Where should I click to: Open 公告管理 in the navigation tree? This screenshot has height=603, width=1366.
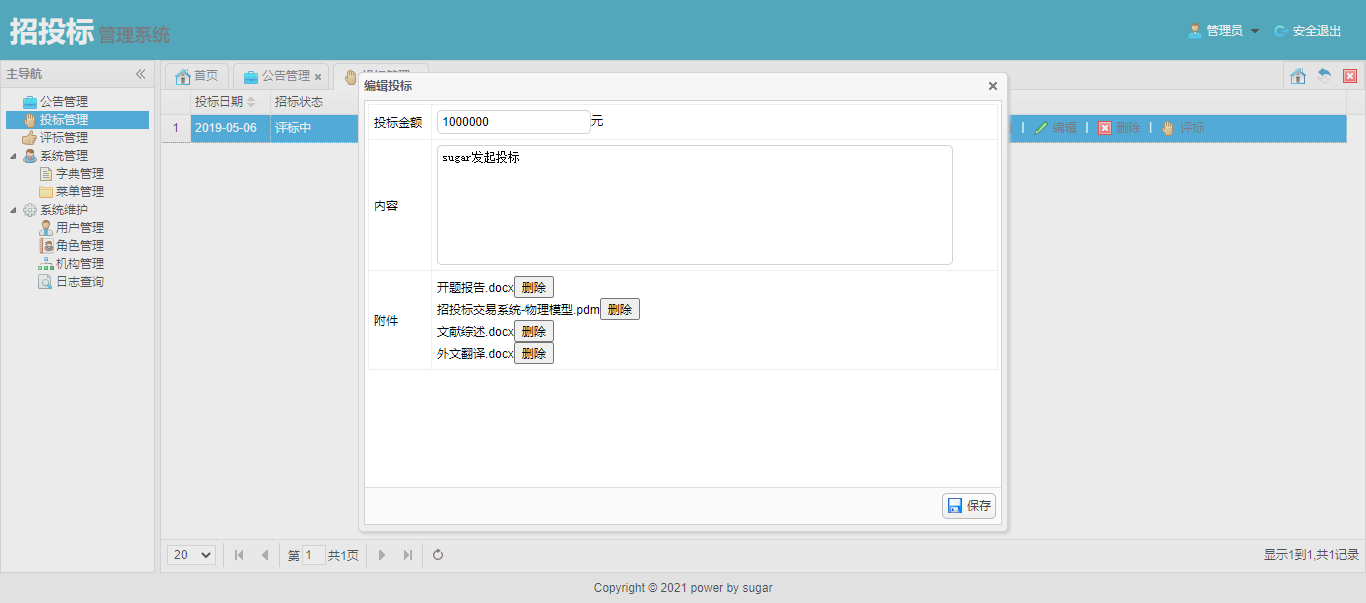[x=63, y=102]
